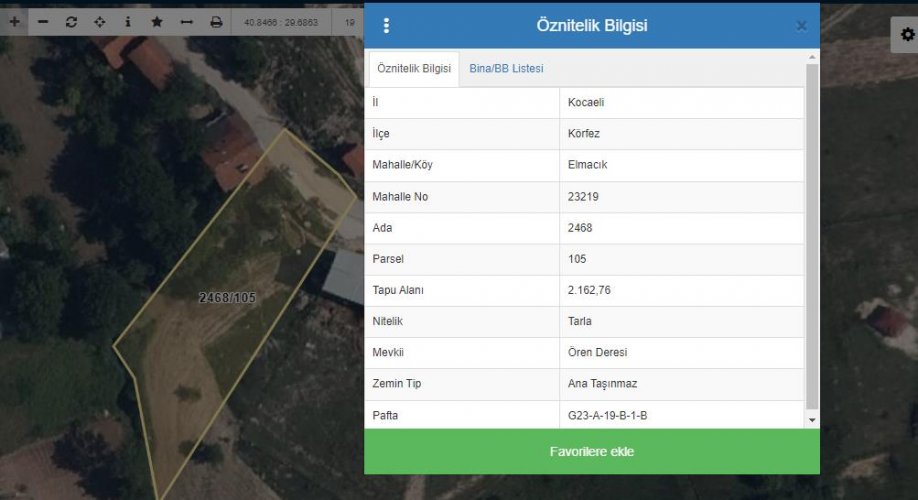
Task: Open favorites with the star icon
Action: (x=157, y=21)
